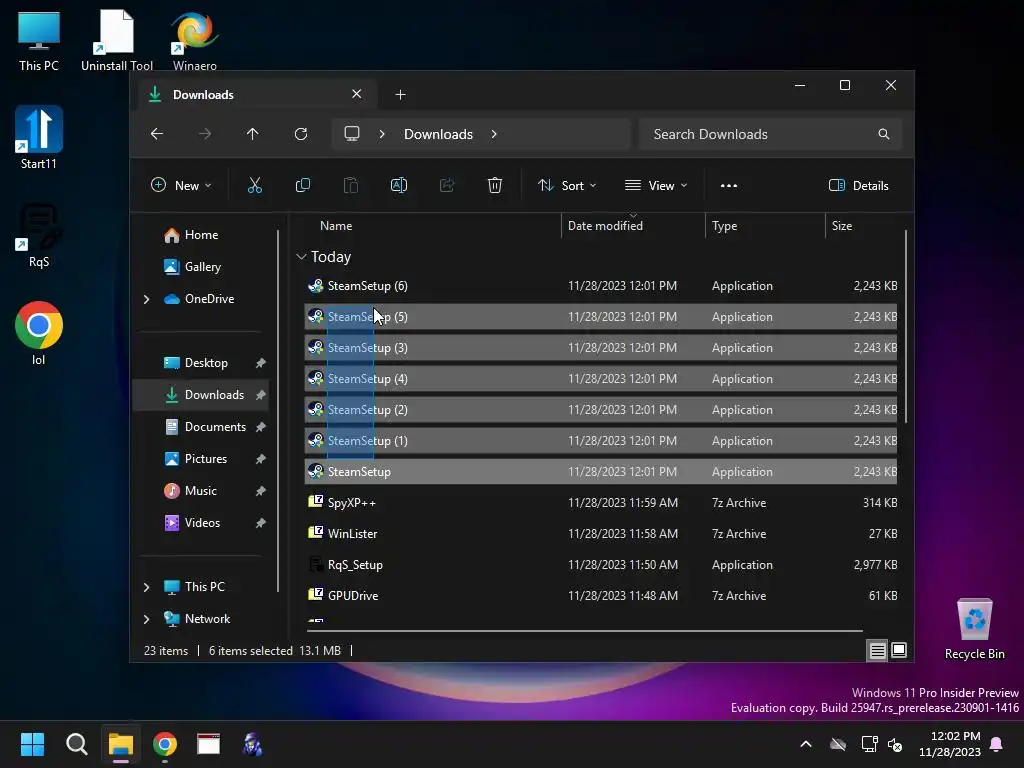Click the Copy icon in toolbar
This screenshot has height=768, width=1024.
(x=302, y=185)
